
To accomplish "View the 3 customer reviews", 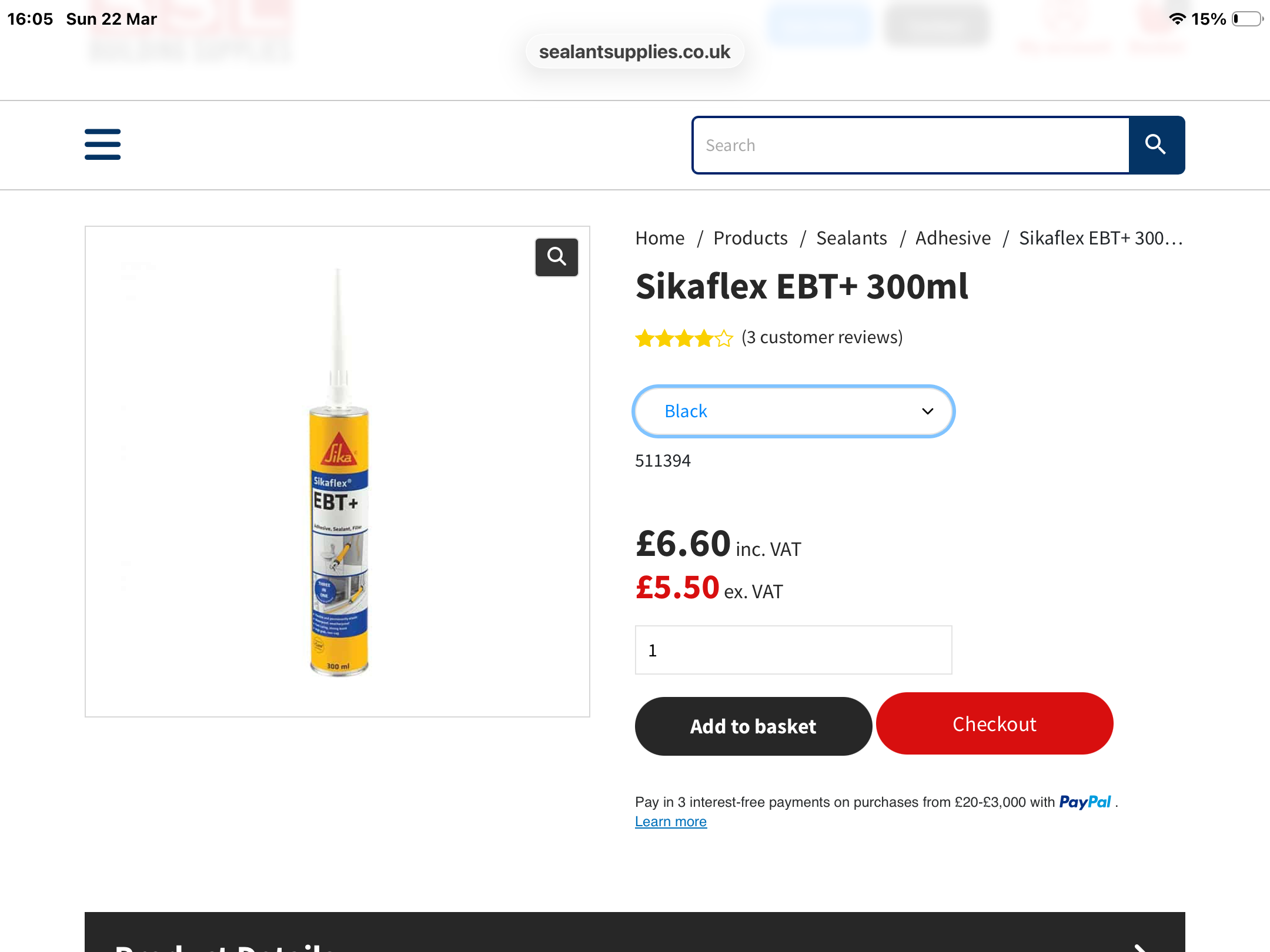I will click(822, 337).
